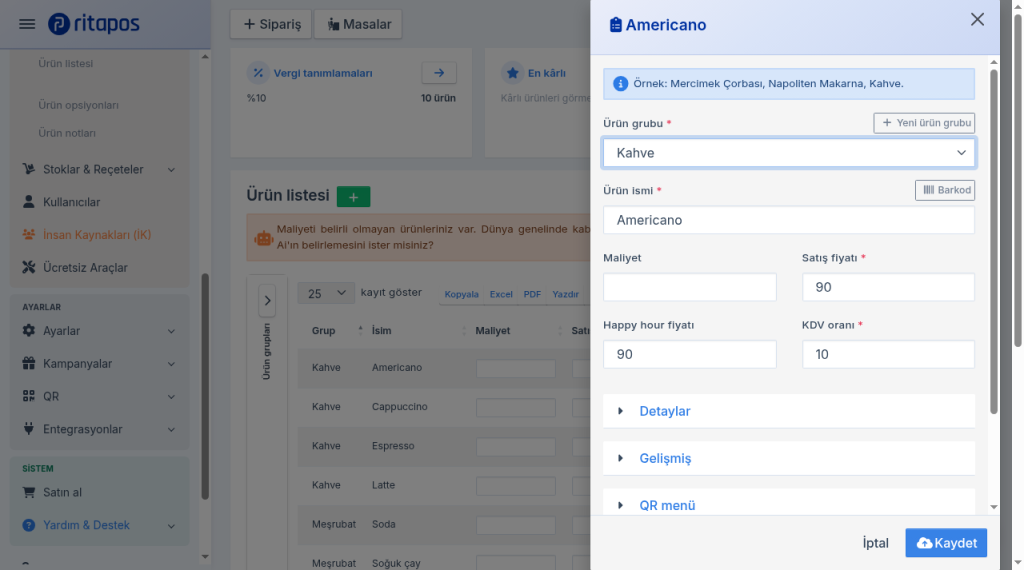Click the Kampanyalar gift icon
Viewport: 1024px width, 570px height.
click(29, 364)
